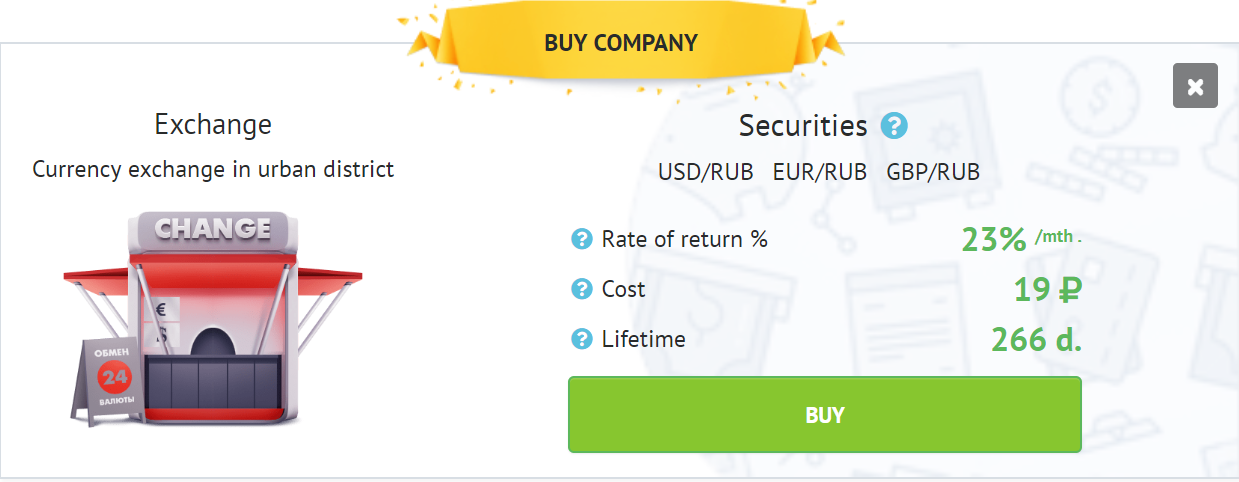This screenshot has height=482, width=1239.
Task: Click the 266 d. lifetime value
Action: point(1037,340)
